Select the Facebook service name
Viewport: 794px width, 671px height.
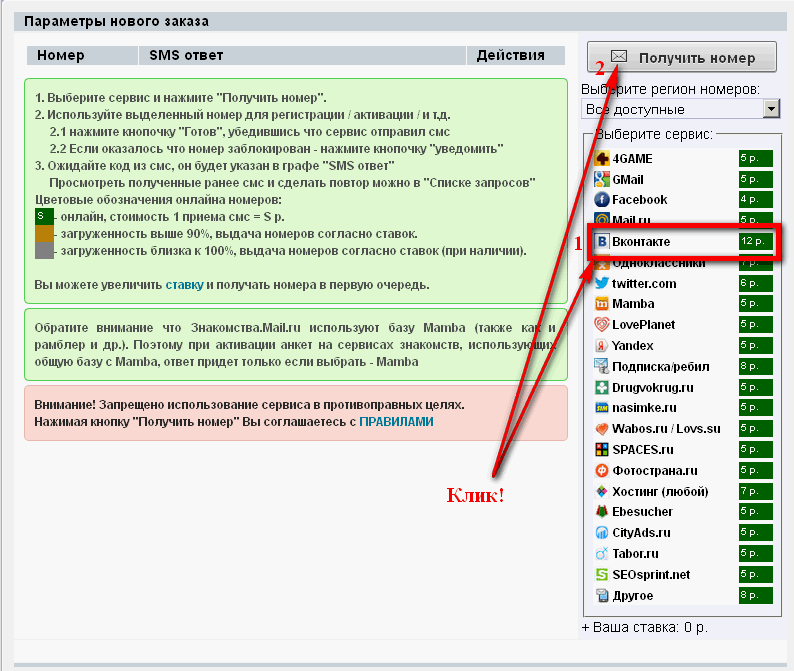click(640, 200)
